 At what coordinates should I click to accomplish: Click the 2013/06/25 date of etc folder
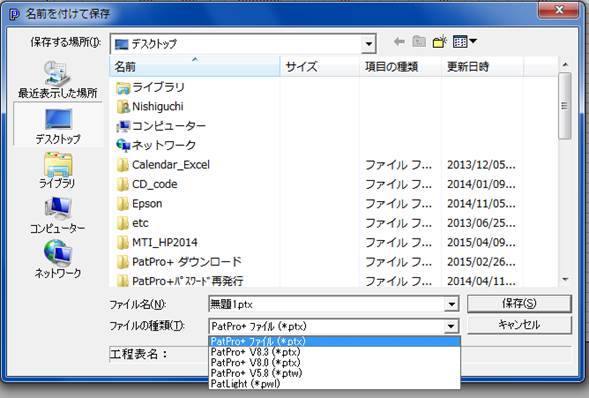[x=481, y=223]
